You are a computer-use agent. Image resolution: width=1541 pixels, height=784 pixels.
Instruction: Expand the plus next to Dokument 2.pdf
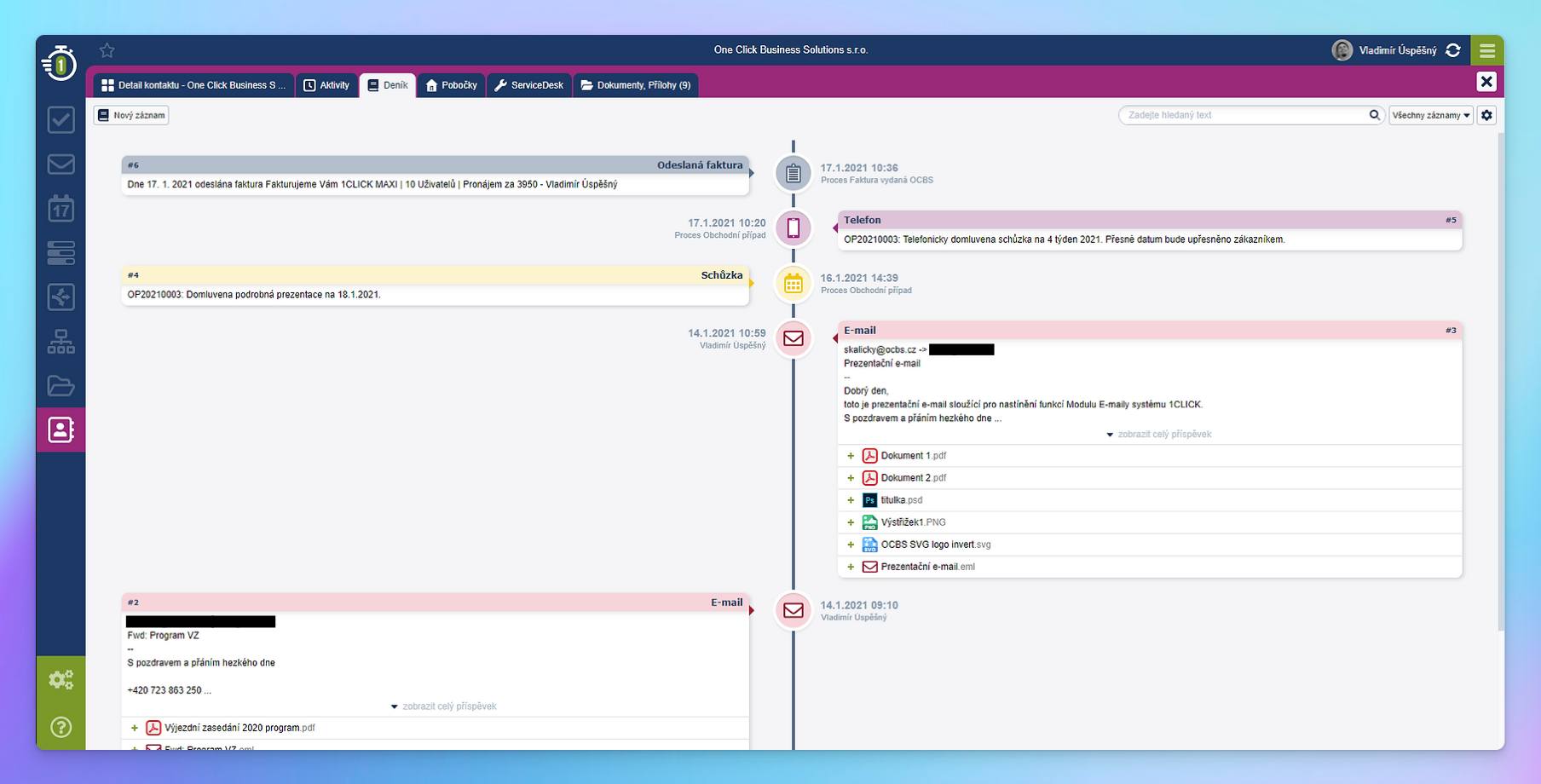pyautogui.click(x=851, y=478)
